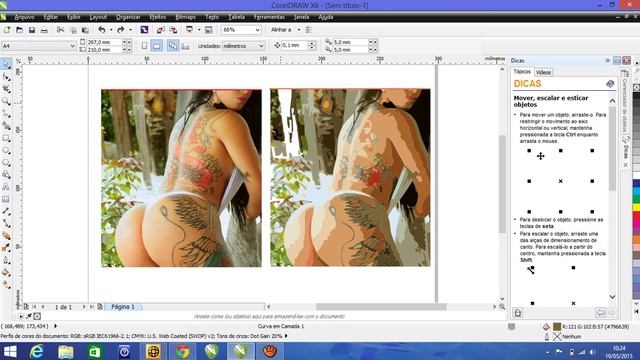Select the Text tool
The image size is (640, 360).
pos(6,187)
